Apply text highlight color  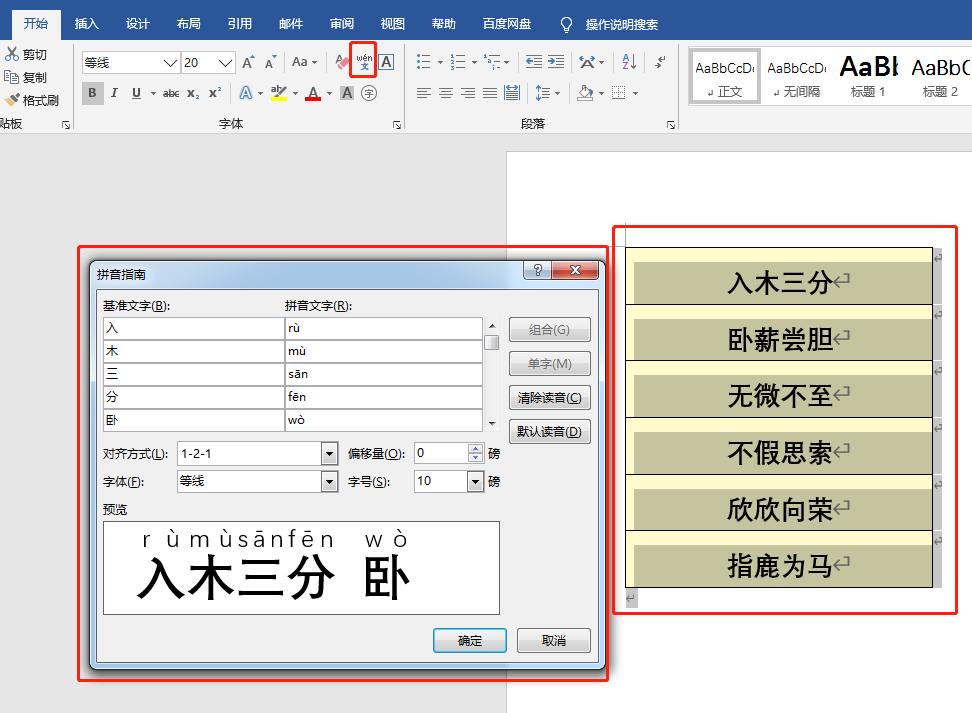coord(280,93)
